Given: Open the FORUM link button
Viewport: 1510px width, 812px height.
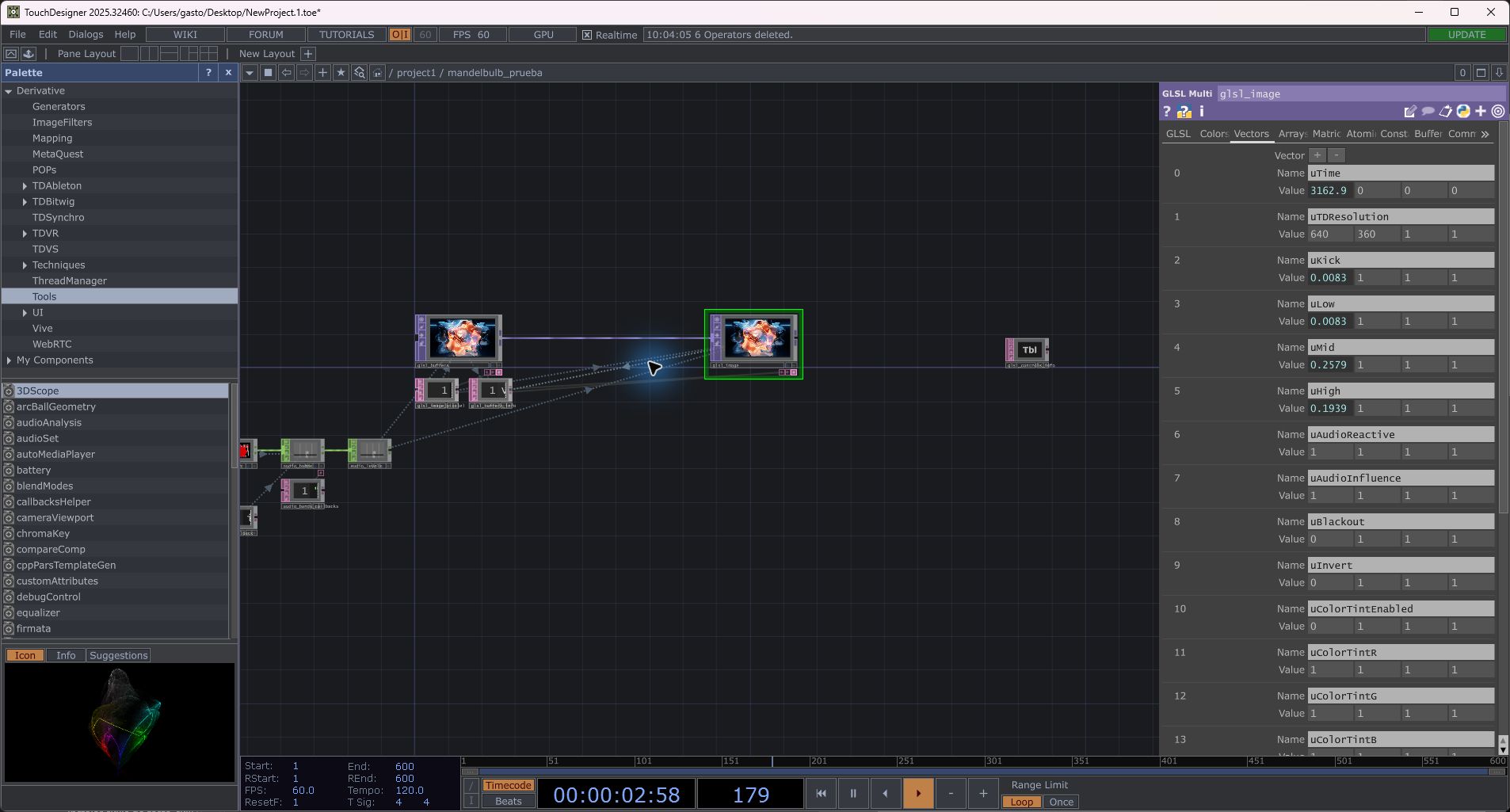Looking at the screenshot, I should (x=266, y=35).
